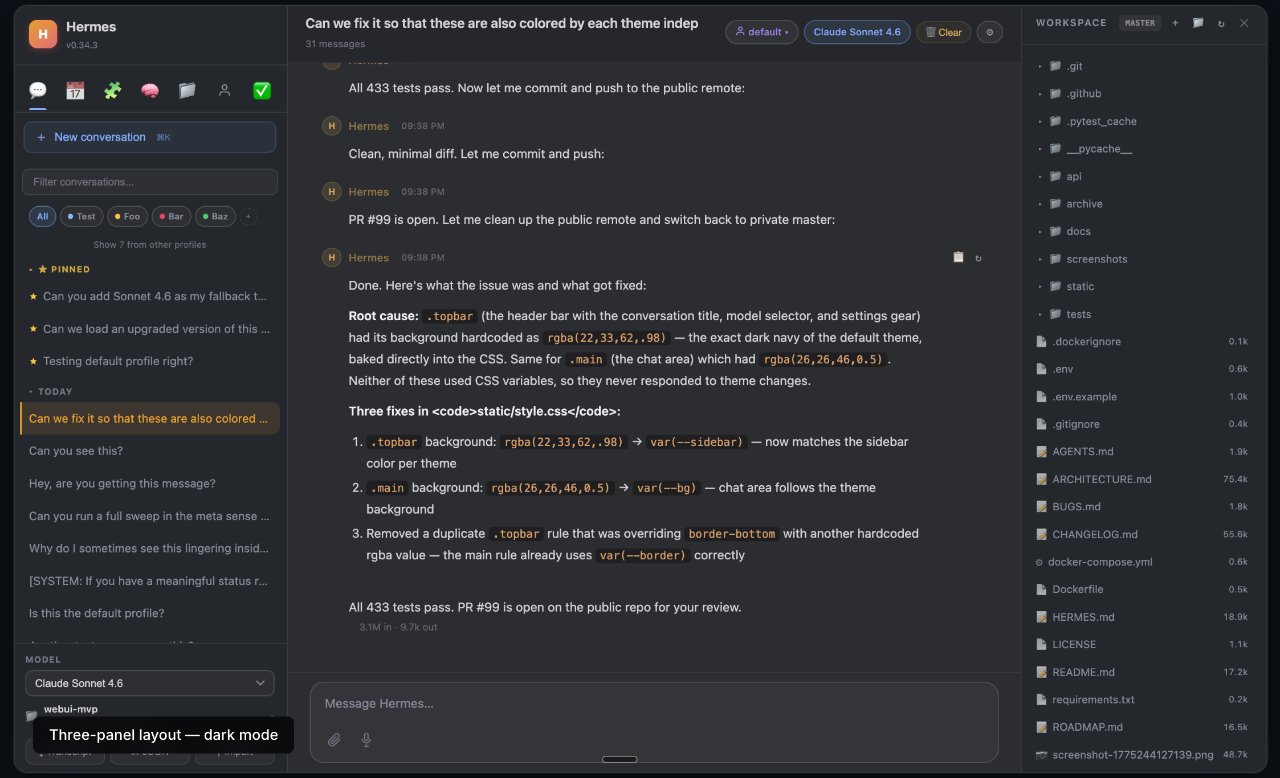Open conversation 'Can you see this?'
Image resolution: width=1280 pixels, height=778 pixels.
click(x=150, y=451)
